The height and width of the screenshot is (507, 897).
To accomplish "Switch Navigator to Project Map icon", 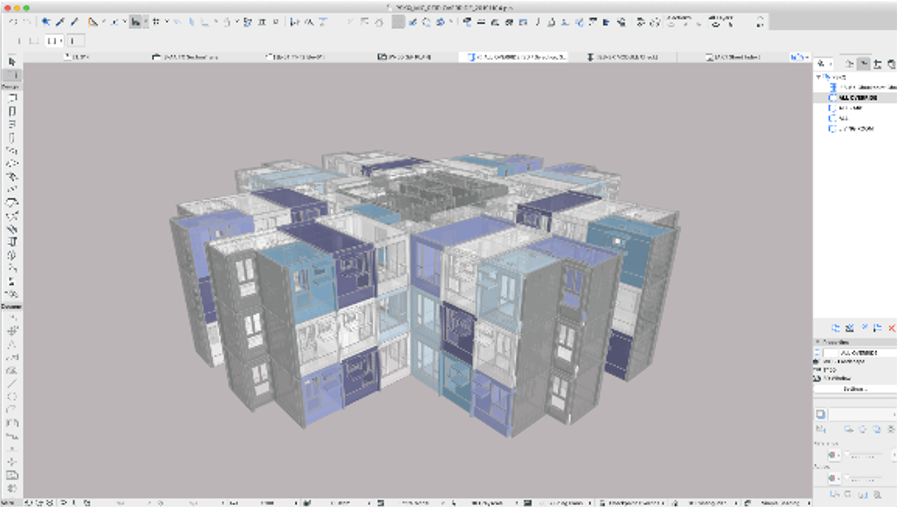I will pyautogui.click(x=850, y=64).
